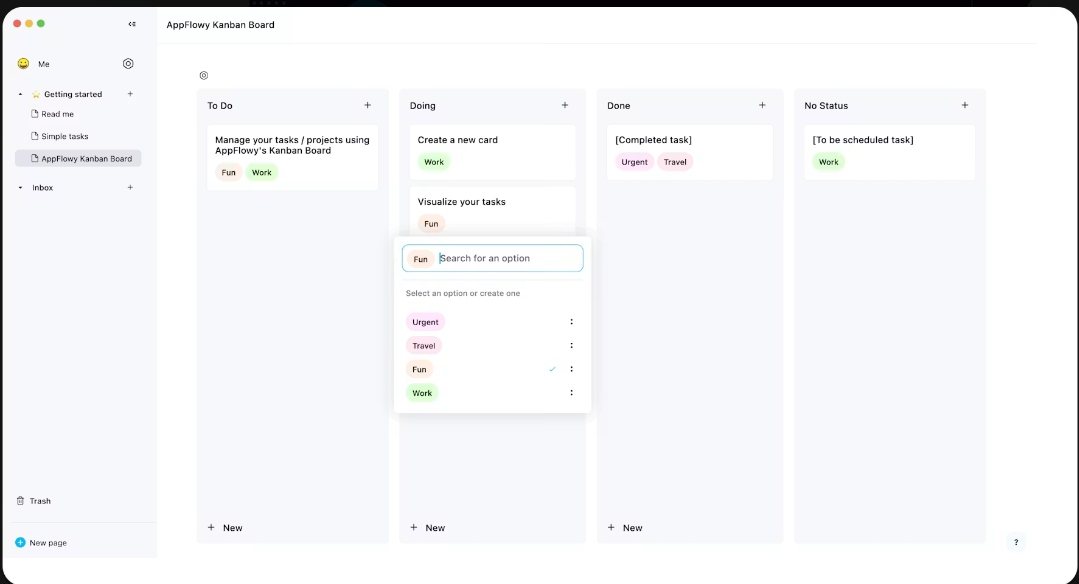Click the blue New page plus icon

click(20, 543)
